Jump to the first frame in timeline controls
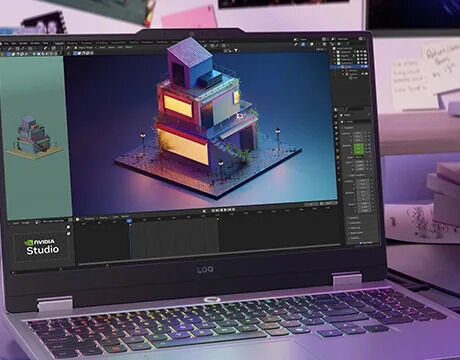This screenshot has width=460, height=360. coord(213,210)
